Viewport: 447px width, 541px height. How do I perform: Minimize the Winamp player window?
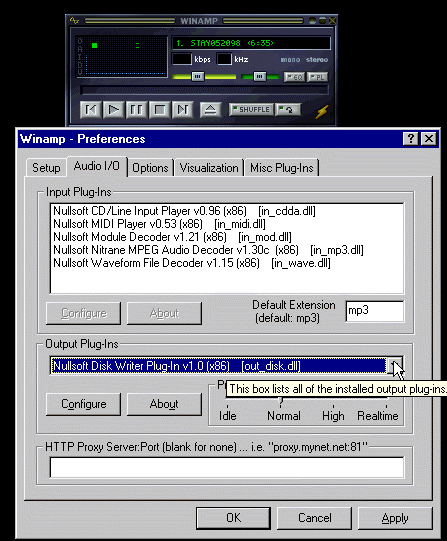click(x=312, y=21)
